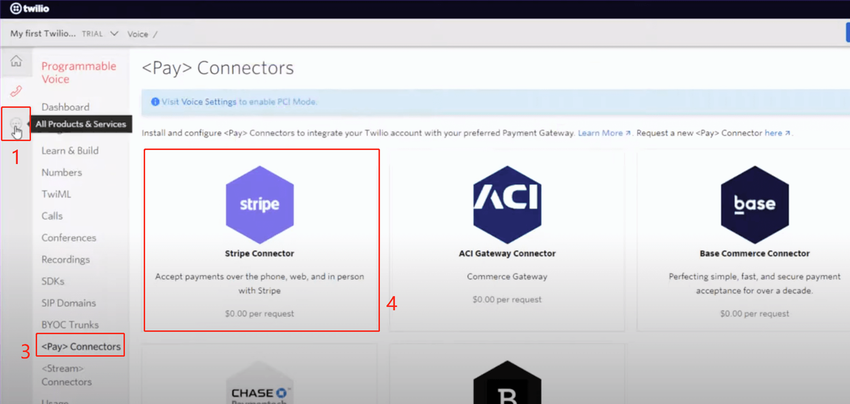Click the ACI hexagon logo

click(507, 204)
